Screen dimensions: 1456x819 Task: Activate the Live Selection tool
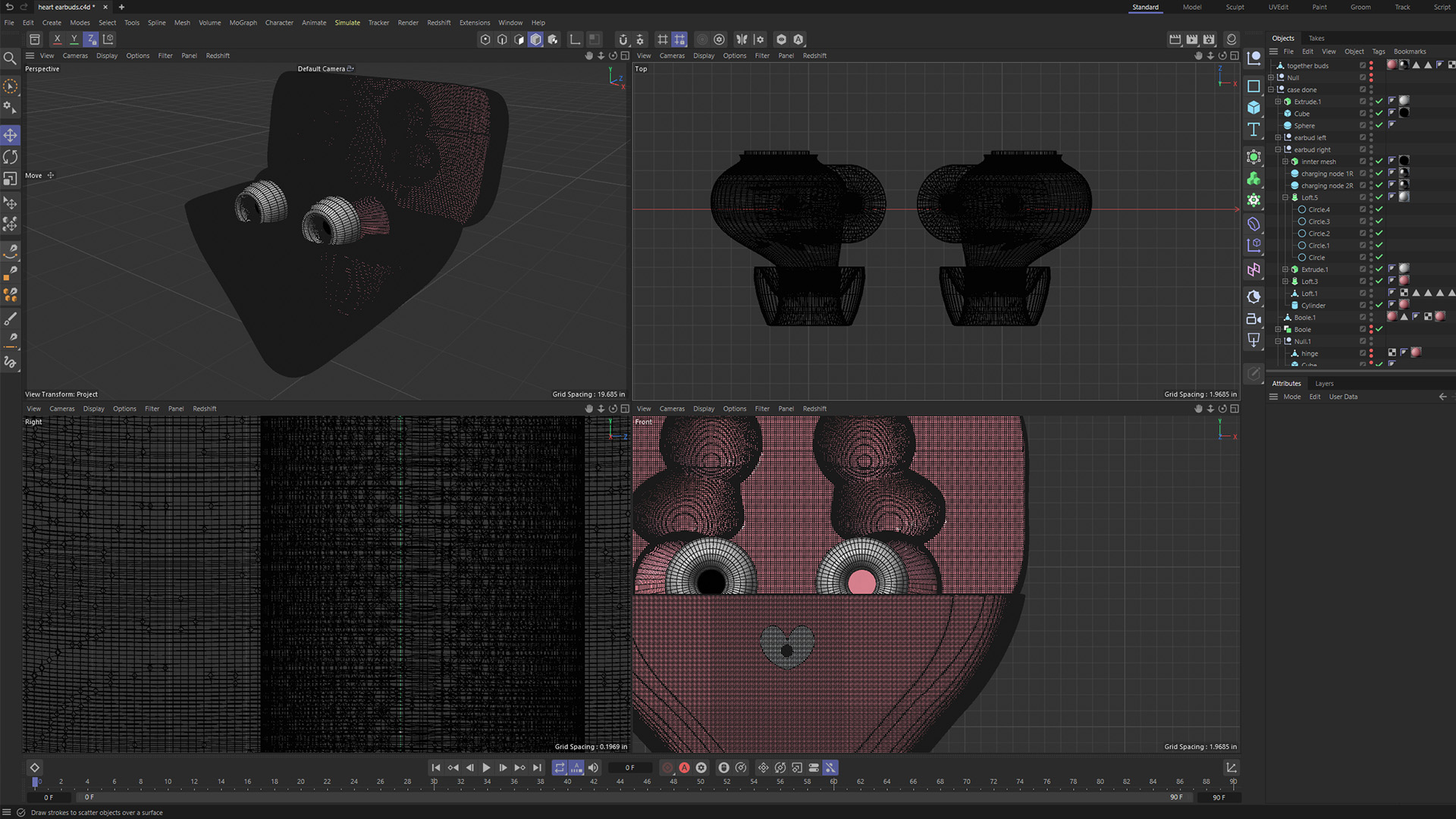tap(11, 86)
